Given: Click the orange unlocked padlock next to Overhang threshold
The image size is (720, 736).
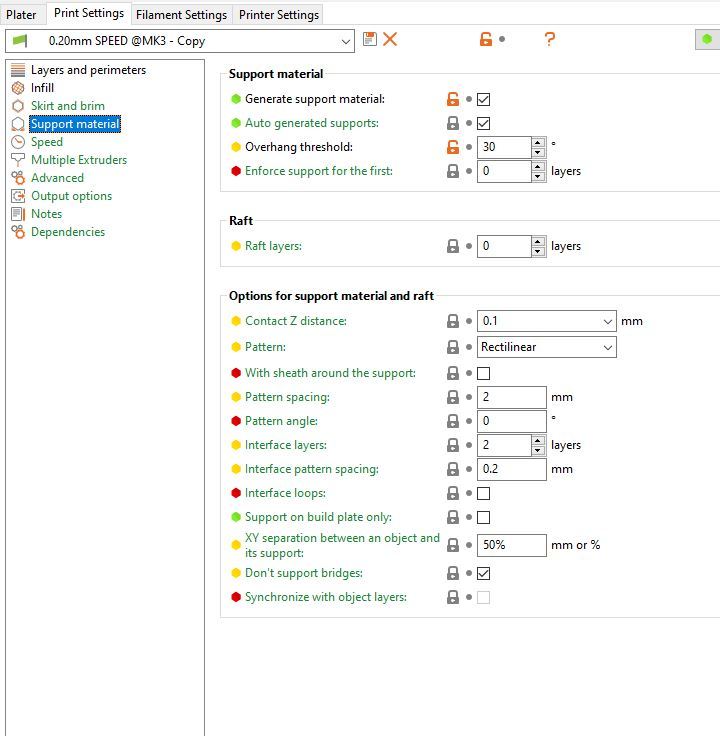Looking at the screenshot, I should (x=453, y=147).
